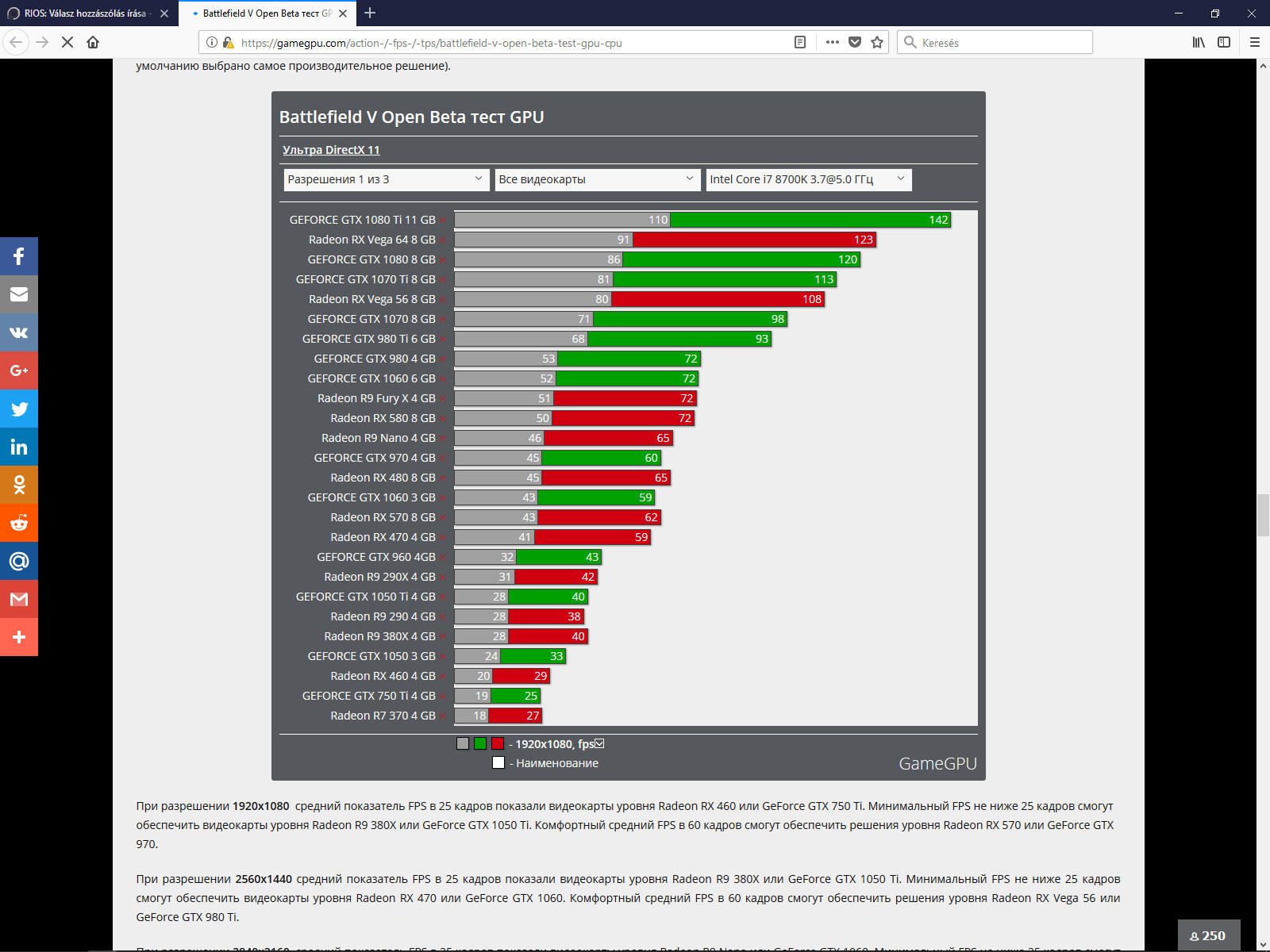Stop loading the page
The image size is (1270, 952).
click(67, 42)
